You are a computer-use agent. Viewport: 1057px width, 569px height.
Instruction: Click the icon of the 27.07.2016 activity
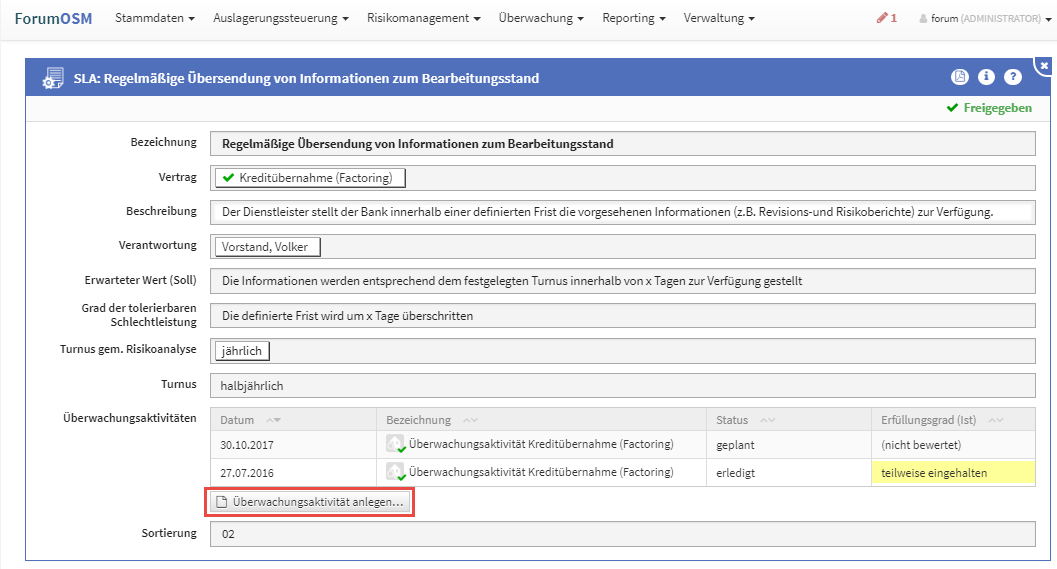point(396,472)
